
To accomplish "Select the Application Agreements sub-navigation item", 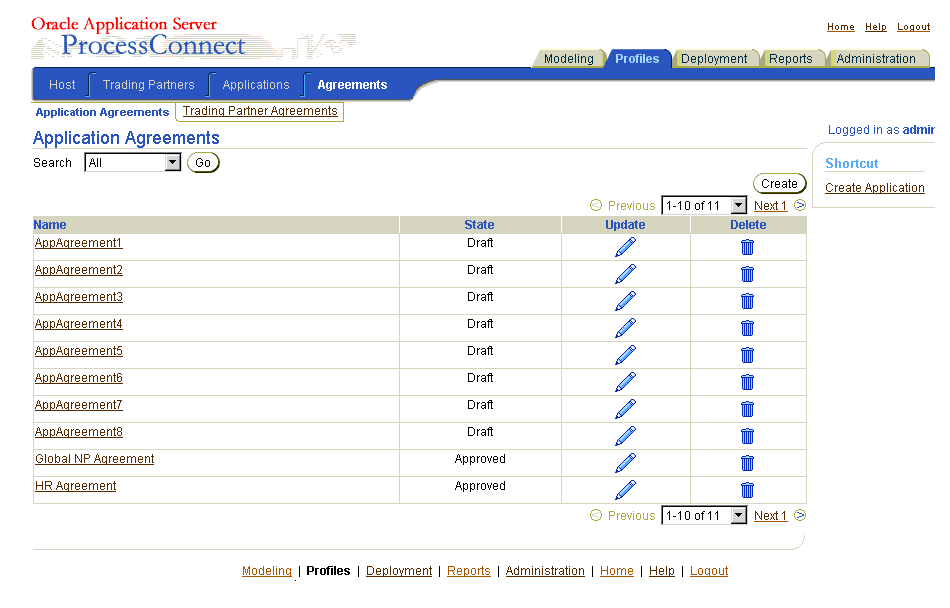I will (102, 112).
